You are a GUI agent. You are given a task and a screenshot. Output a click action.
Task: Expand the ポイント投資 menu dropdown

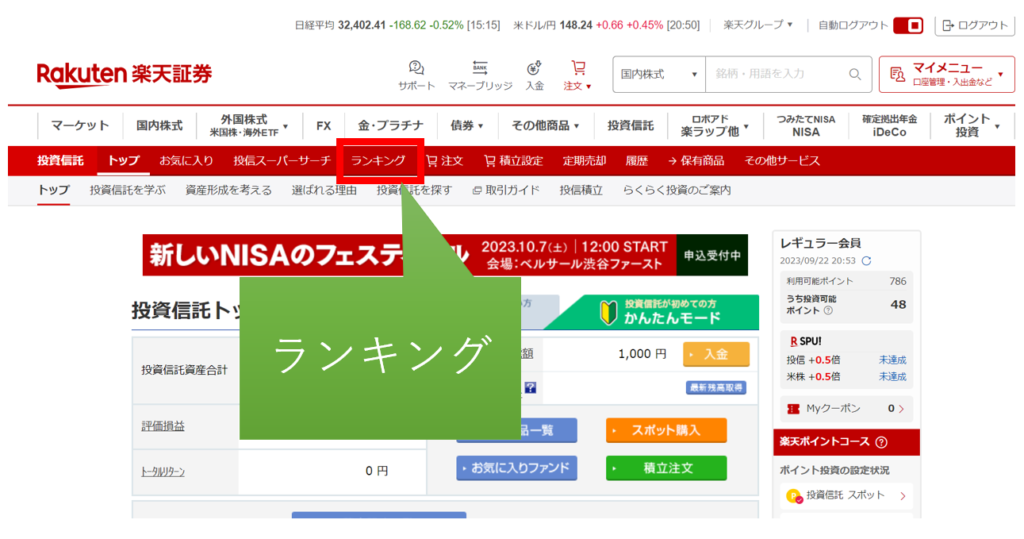coord(970,125)
